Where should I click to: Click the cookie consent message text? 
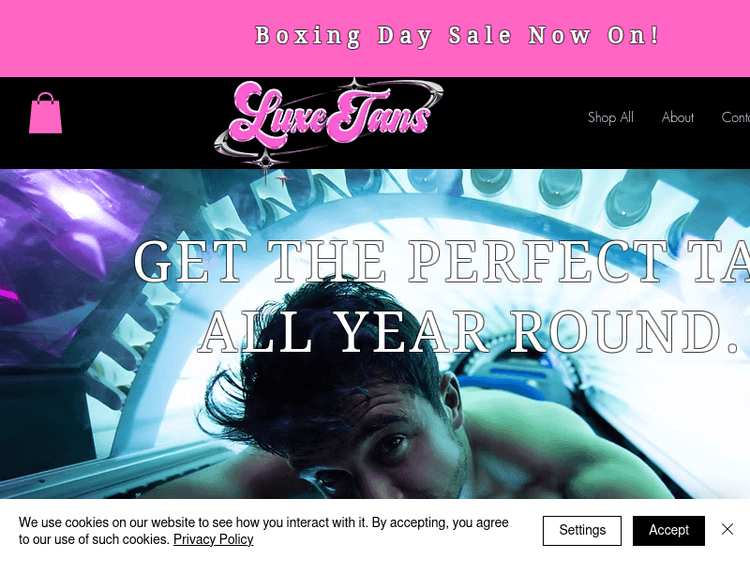coord(263,531)
